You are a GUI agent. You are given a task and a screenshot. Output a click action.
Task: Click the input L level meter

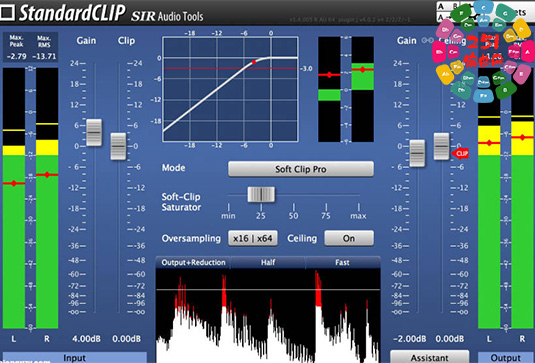click(14, 198)
